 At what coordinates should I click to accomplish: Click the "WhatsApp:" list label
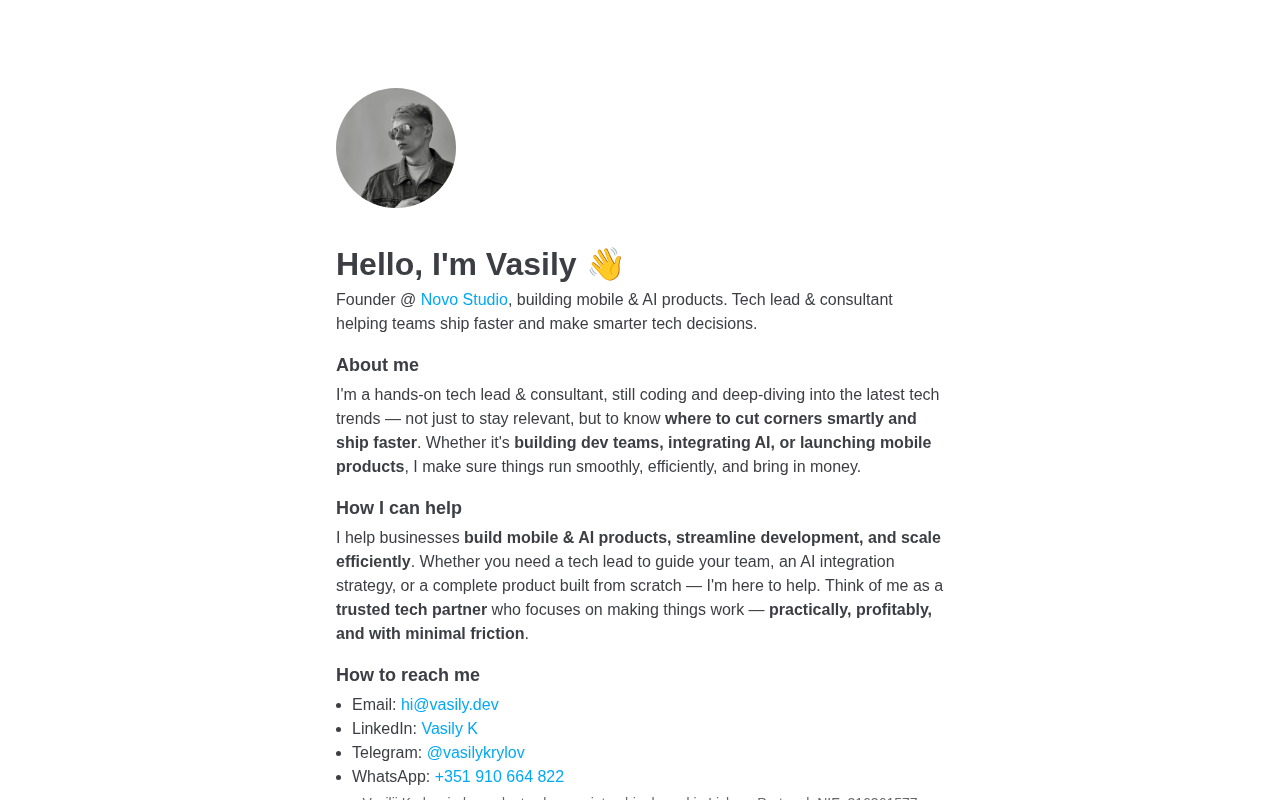click(x=391, y=777)
